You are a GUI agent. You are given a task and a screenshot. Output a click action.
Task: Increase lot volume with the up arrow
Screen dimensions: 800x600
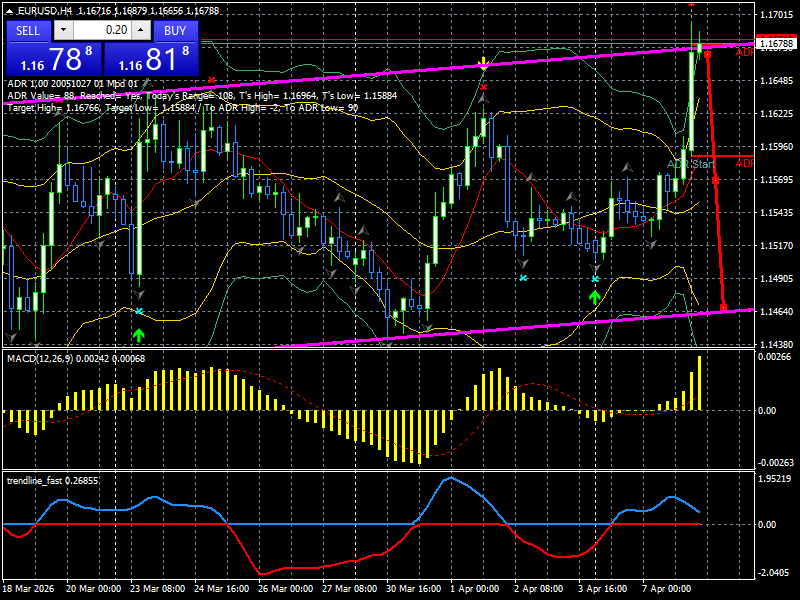(x=141, y=30)
